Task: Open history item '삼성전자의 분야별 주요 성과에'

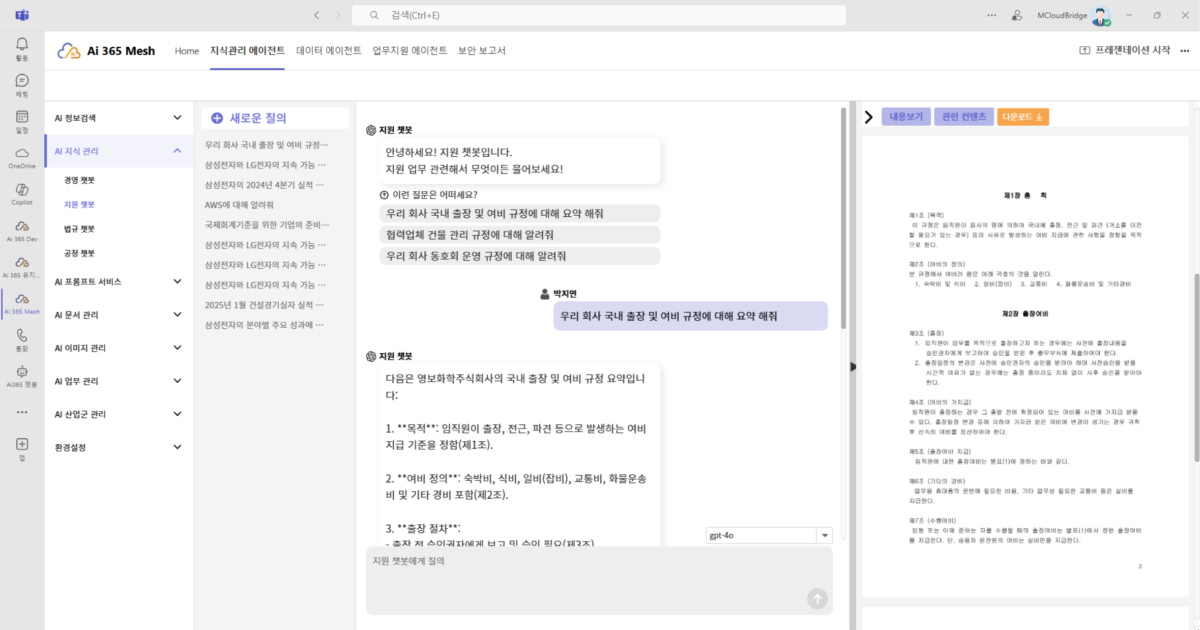Action: click(x=266, y=325)
